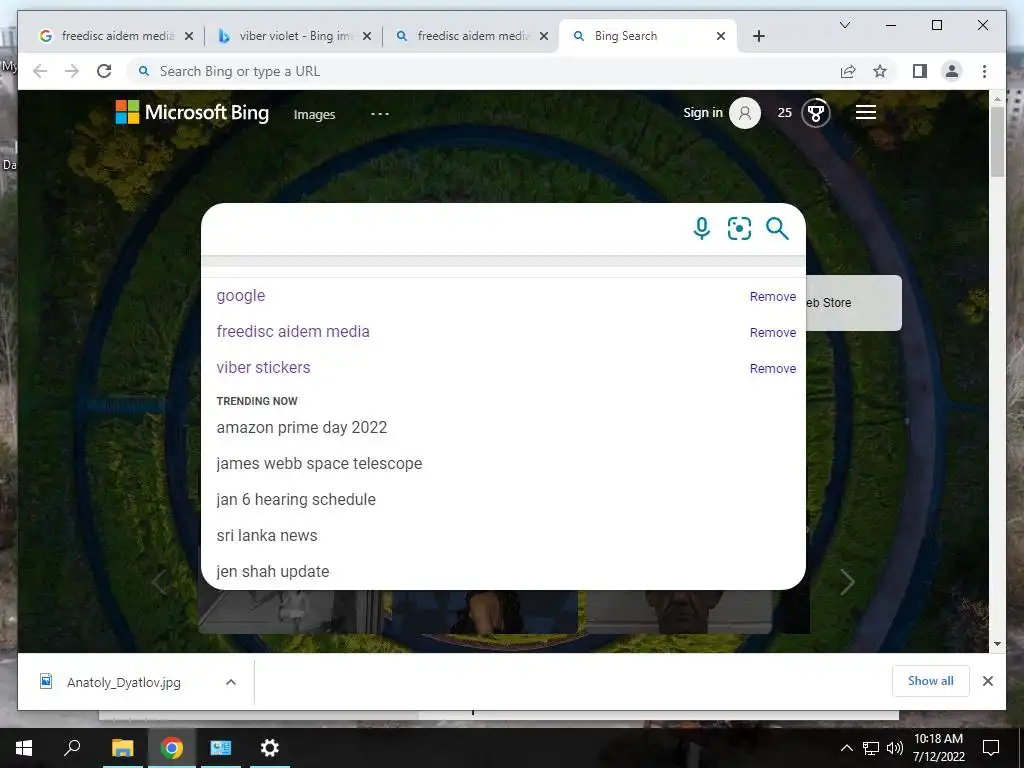Go forward to next page
Viewport: 1024px width, 768px height.
pyautogui.click(x=72, y=71)
